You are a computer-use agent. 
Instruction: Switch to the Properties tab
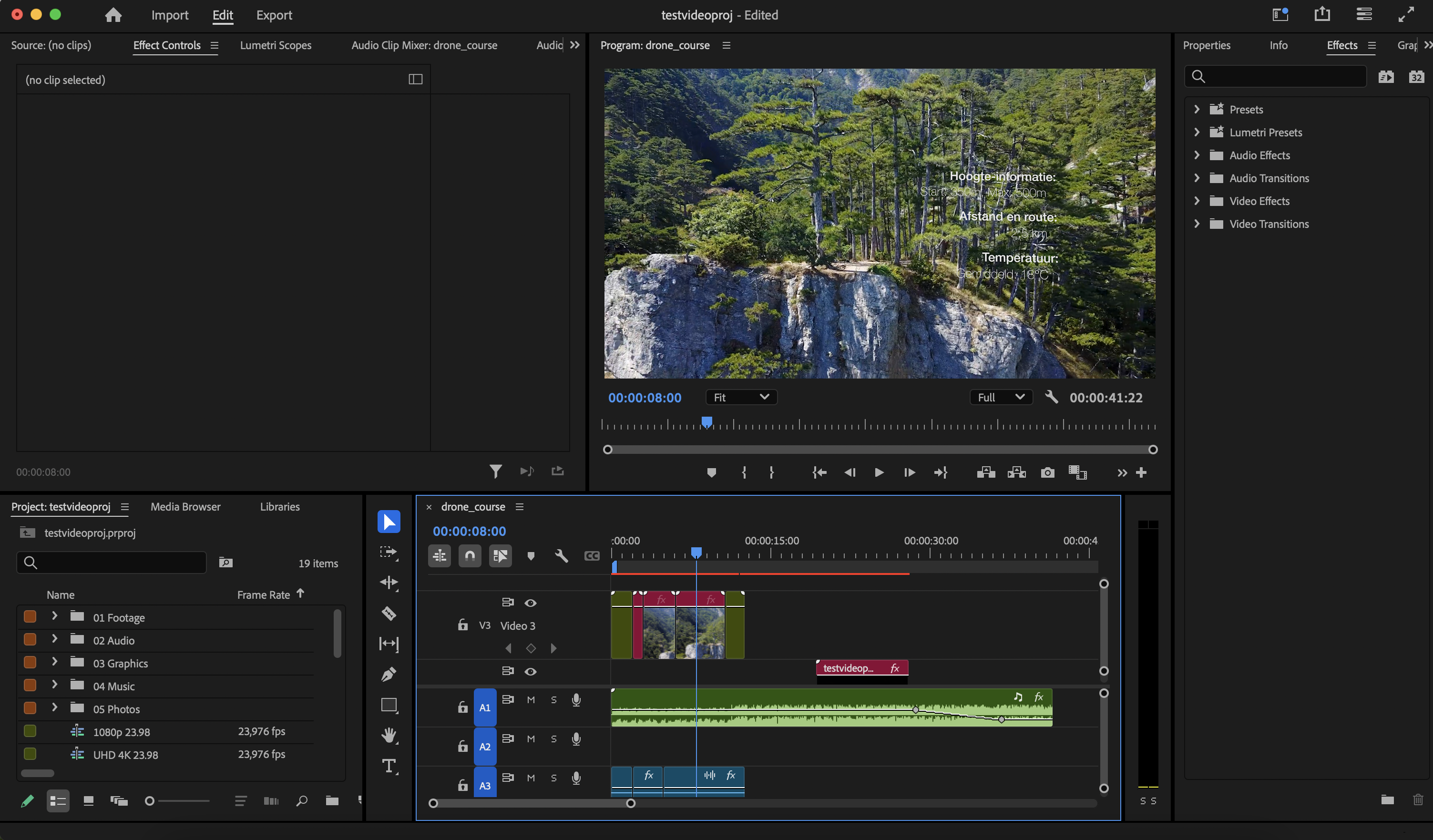1207,45
